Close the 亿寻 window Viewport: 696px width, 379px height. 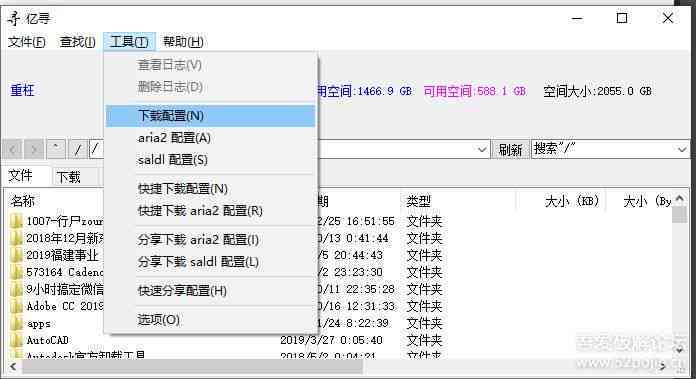tap(668, 18)
